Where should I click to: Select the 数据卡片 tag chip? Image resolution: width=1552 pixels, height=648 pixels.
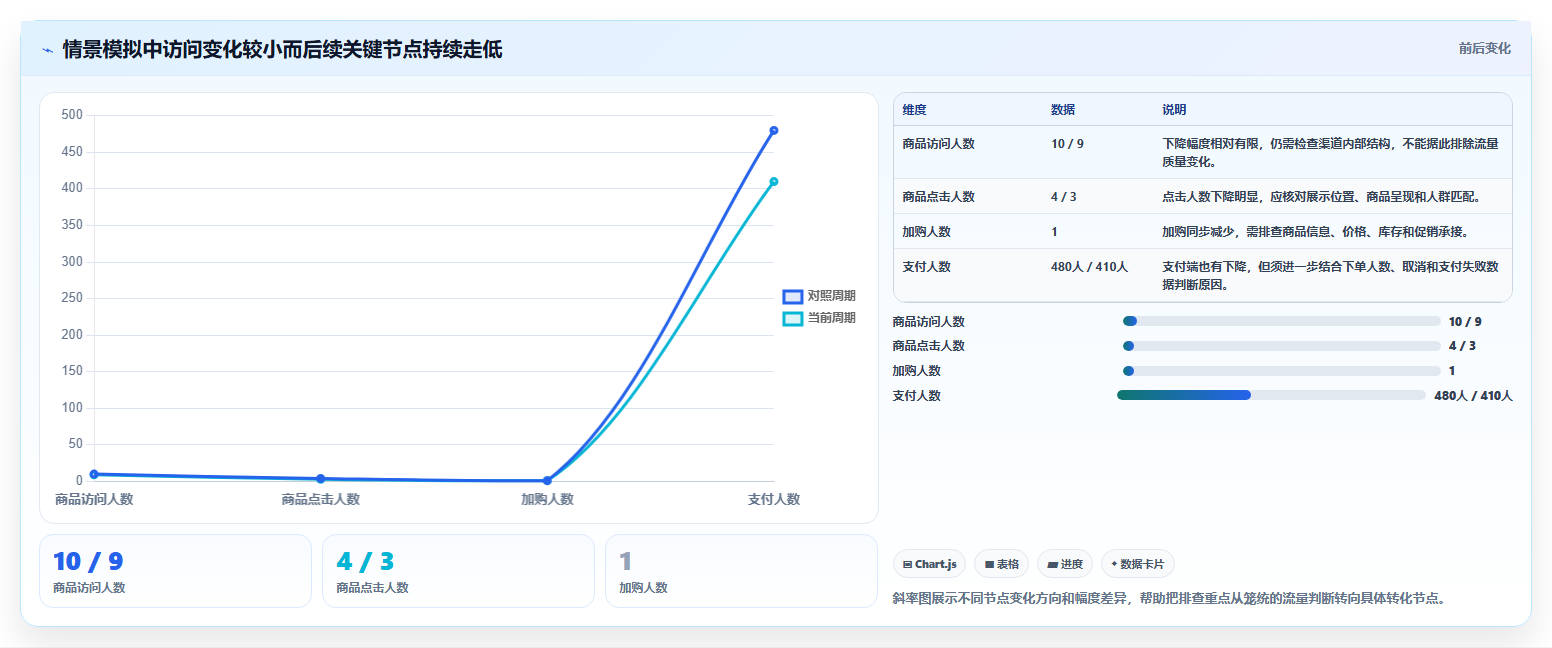click(1138, 564)
